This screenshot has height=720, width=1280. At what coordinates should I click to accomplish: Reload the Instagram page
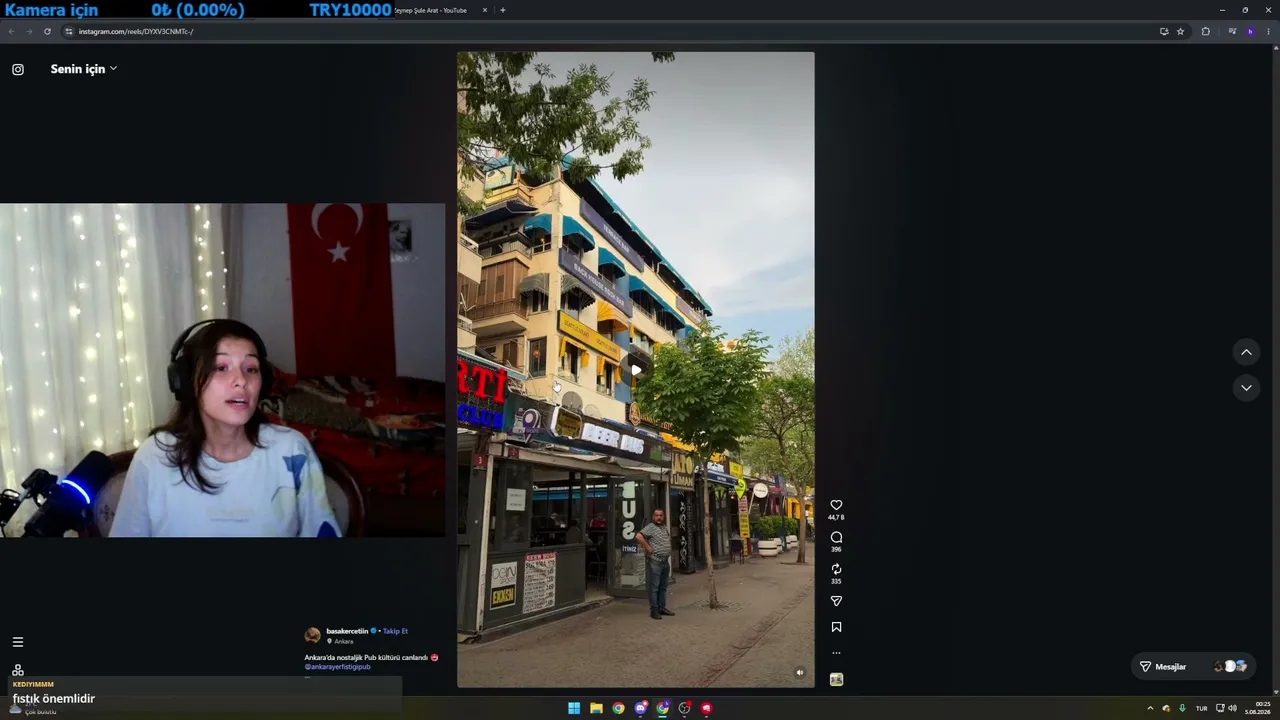pyautogui.click(x=47, y=31)
